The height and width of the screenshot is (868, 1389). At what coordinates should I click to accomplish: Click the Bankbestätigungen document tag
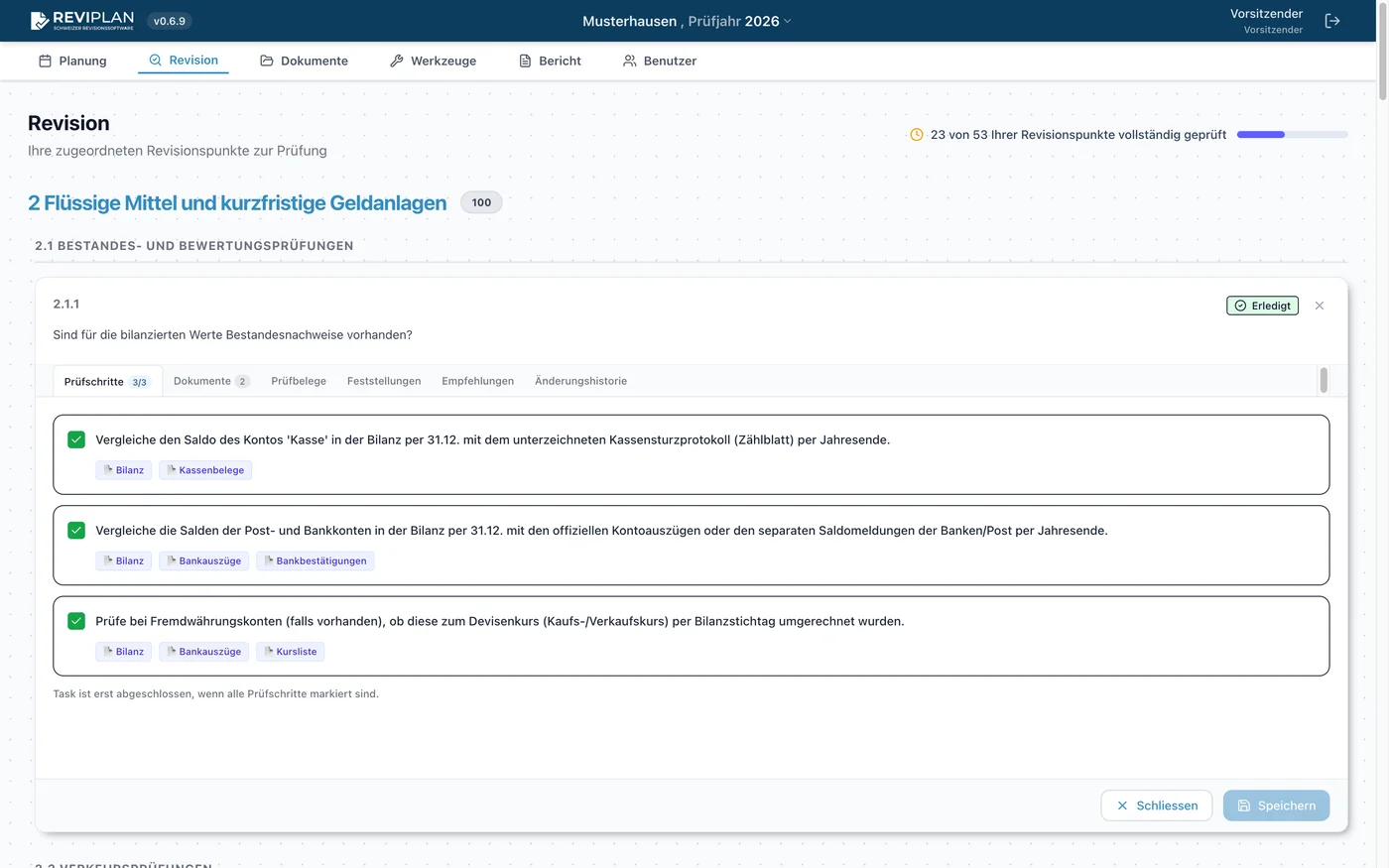pyautogui.click(x=315, y=561)
